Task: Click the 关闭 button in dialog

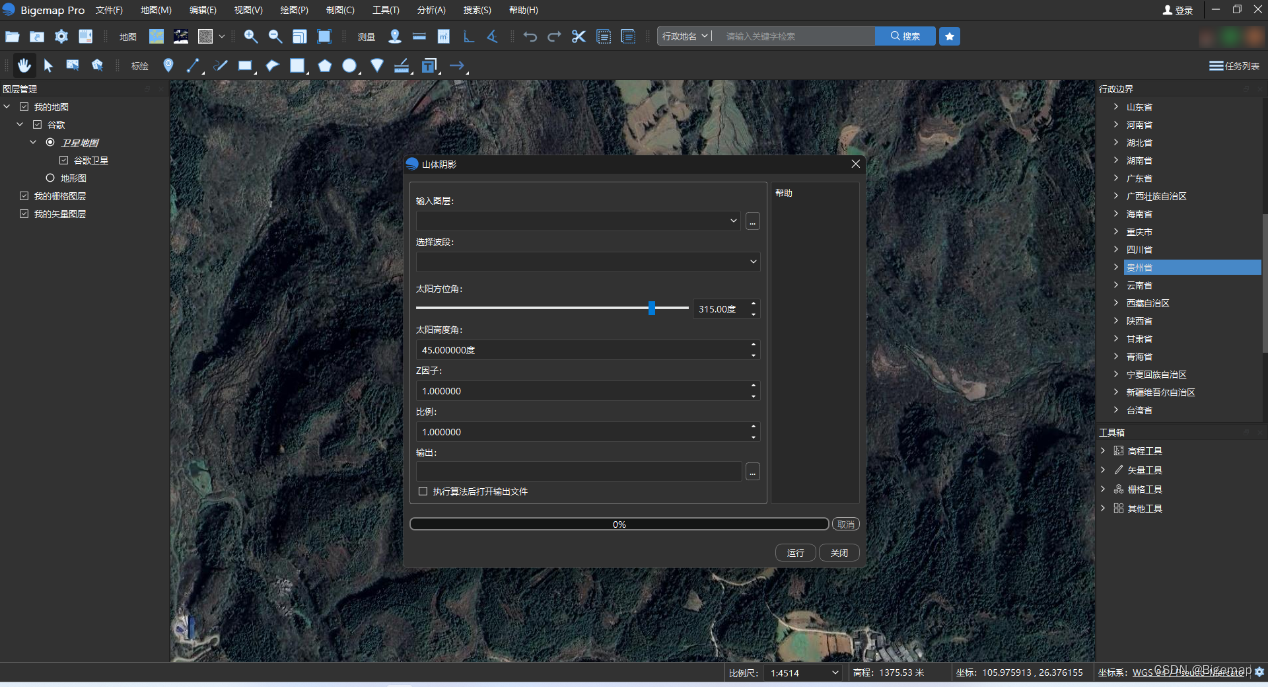Action: pos(839,553)
